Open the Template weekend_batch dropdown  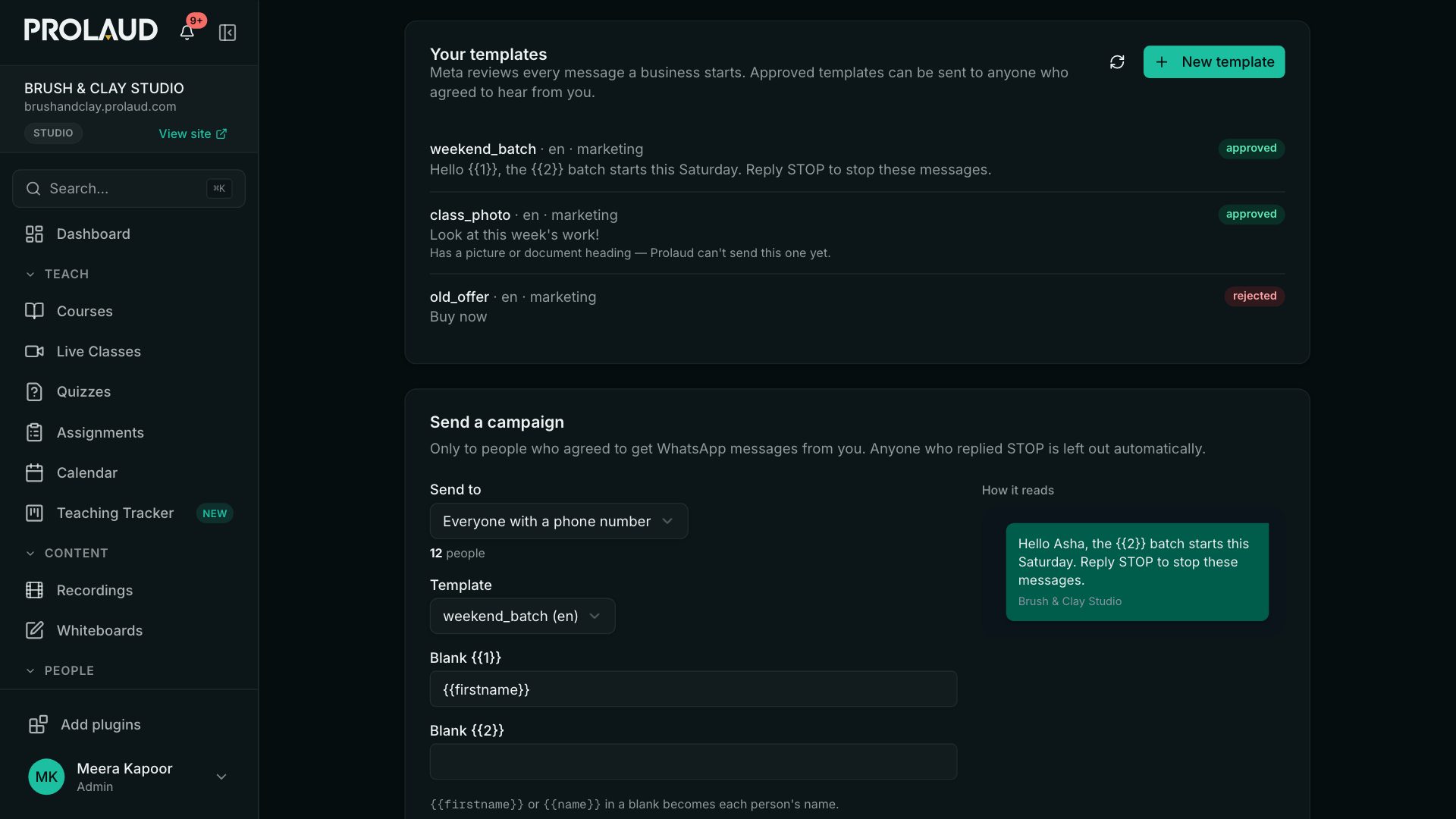(x=522, y=616)
